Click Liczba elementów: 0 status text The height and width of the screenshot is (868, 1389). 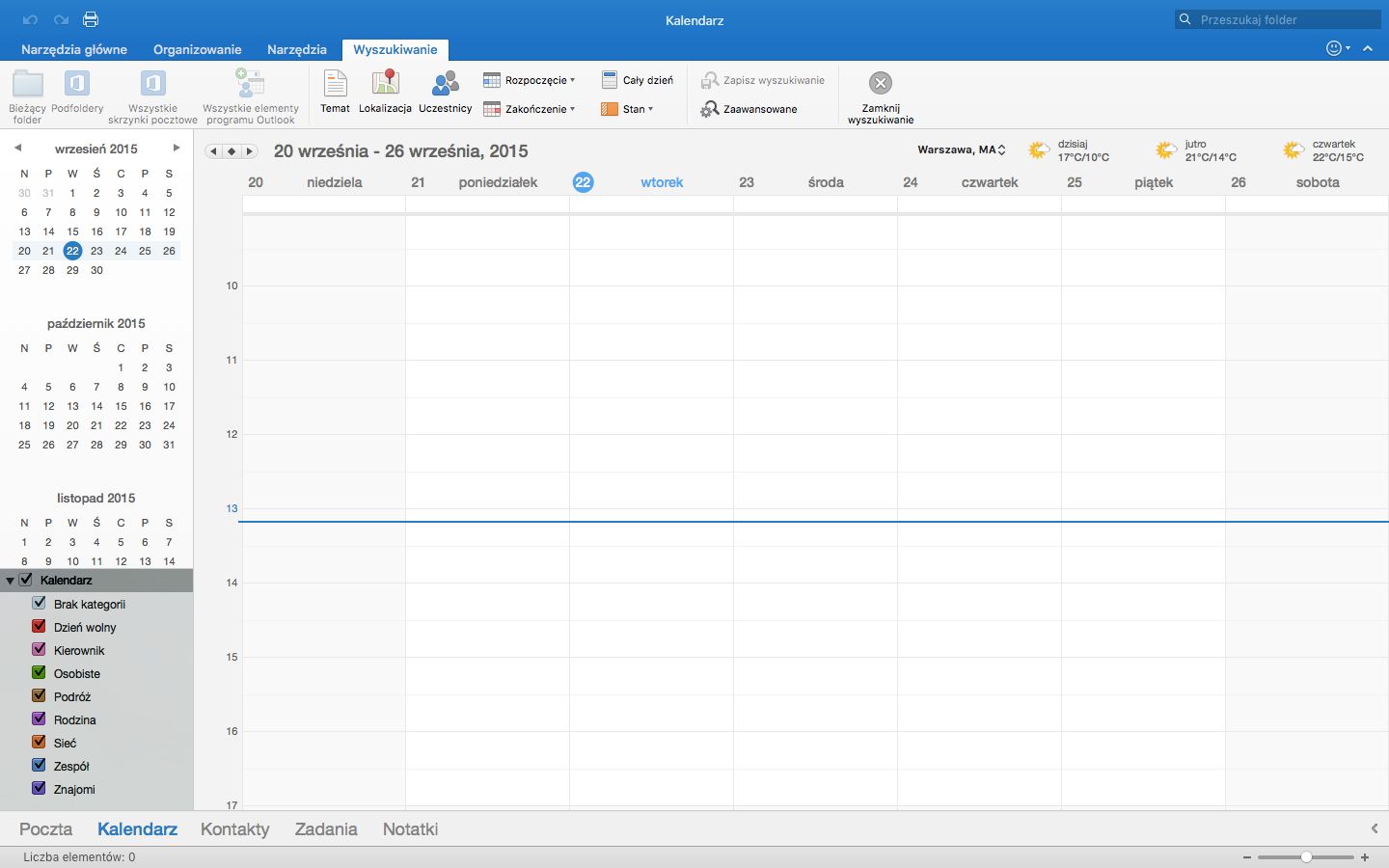(79, 856)
